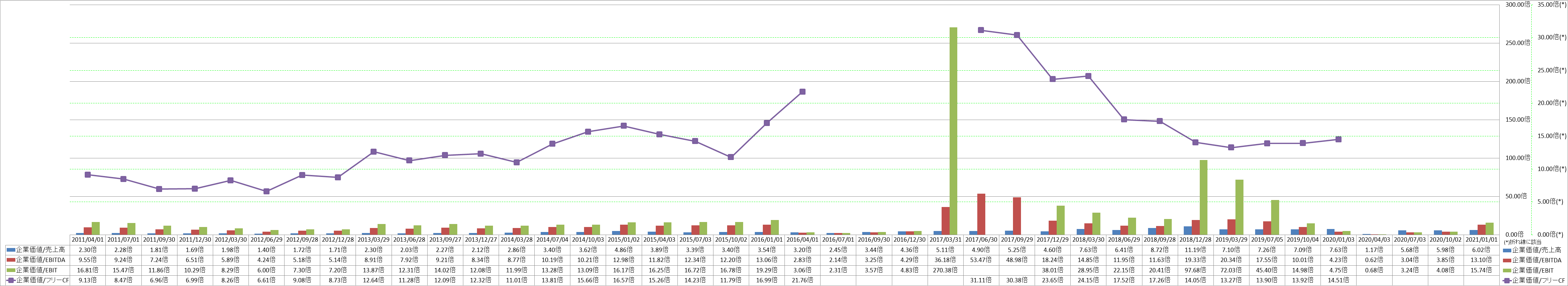The width and height of the screenshot is (1568, 286).
Task: Select the EBITDA value 53.47倍
Action: (x=981, y=260)
